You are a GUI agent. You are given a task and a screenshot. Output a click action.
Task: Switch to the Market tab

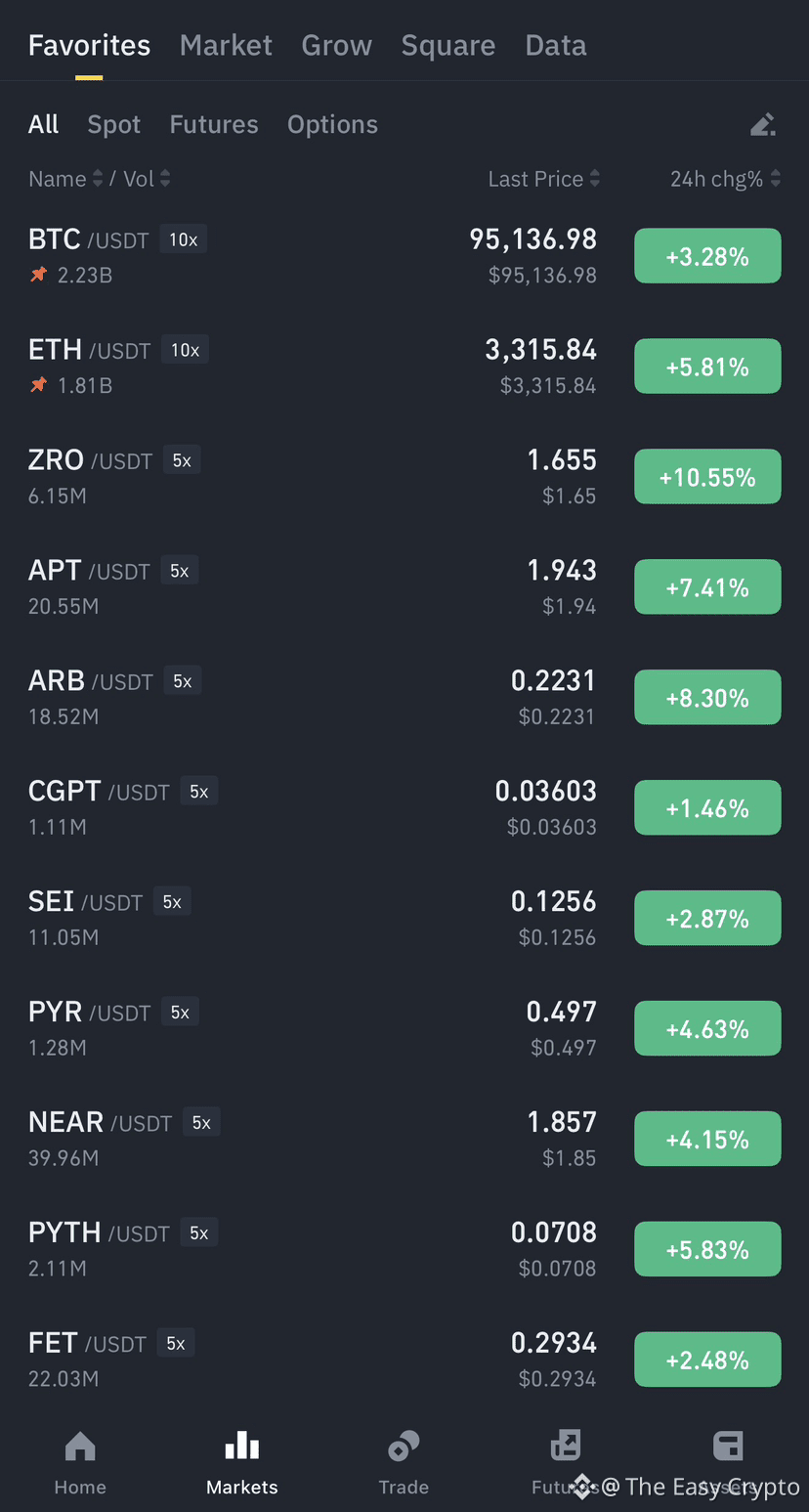(x=226, y=45)
